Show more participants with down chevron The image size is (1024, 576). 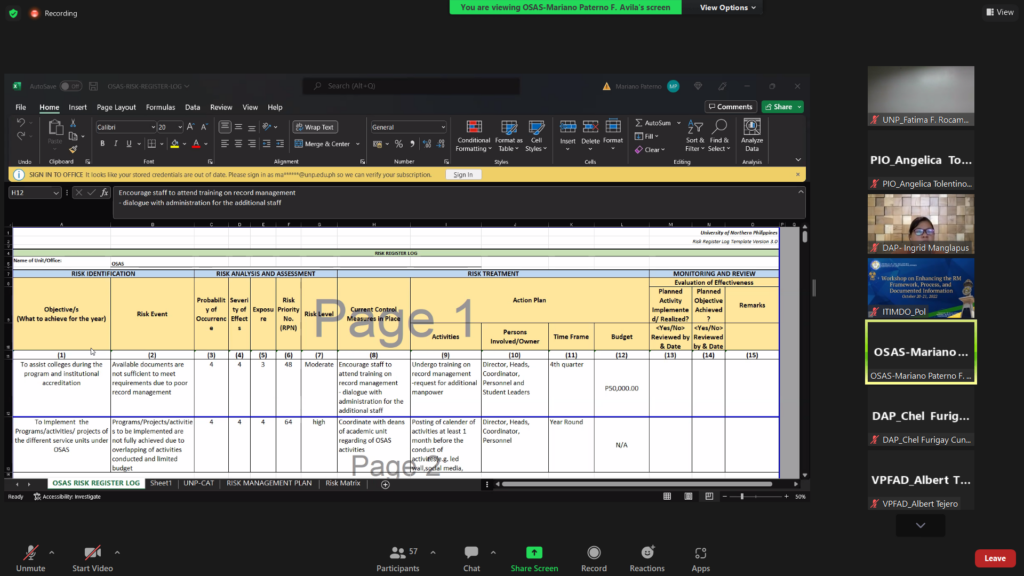coord(920,525)
